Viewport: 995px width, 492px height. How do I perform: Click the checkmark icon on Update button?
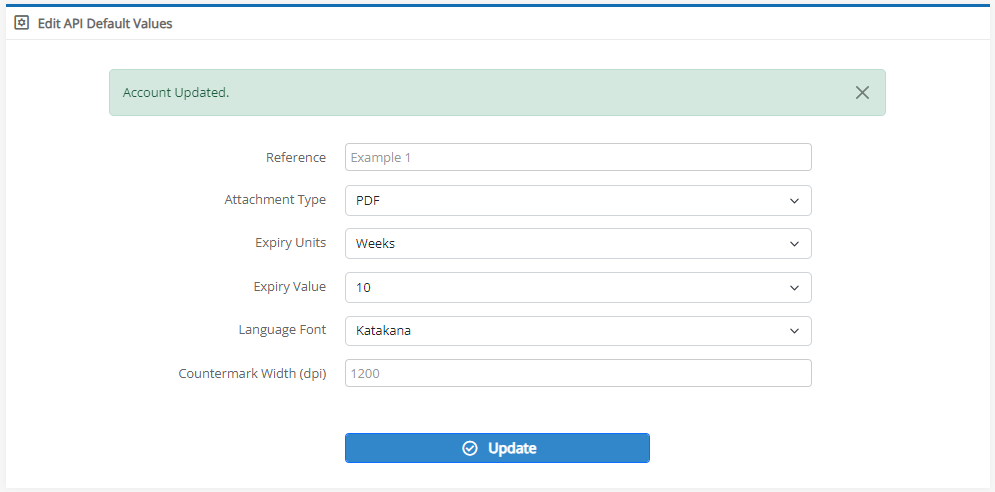470,448
